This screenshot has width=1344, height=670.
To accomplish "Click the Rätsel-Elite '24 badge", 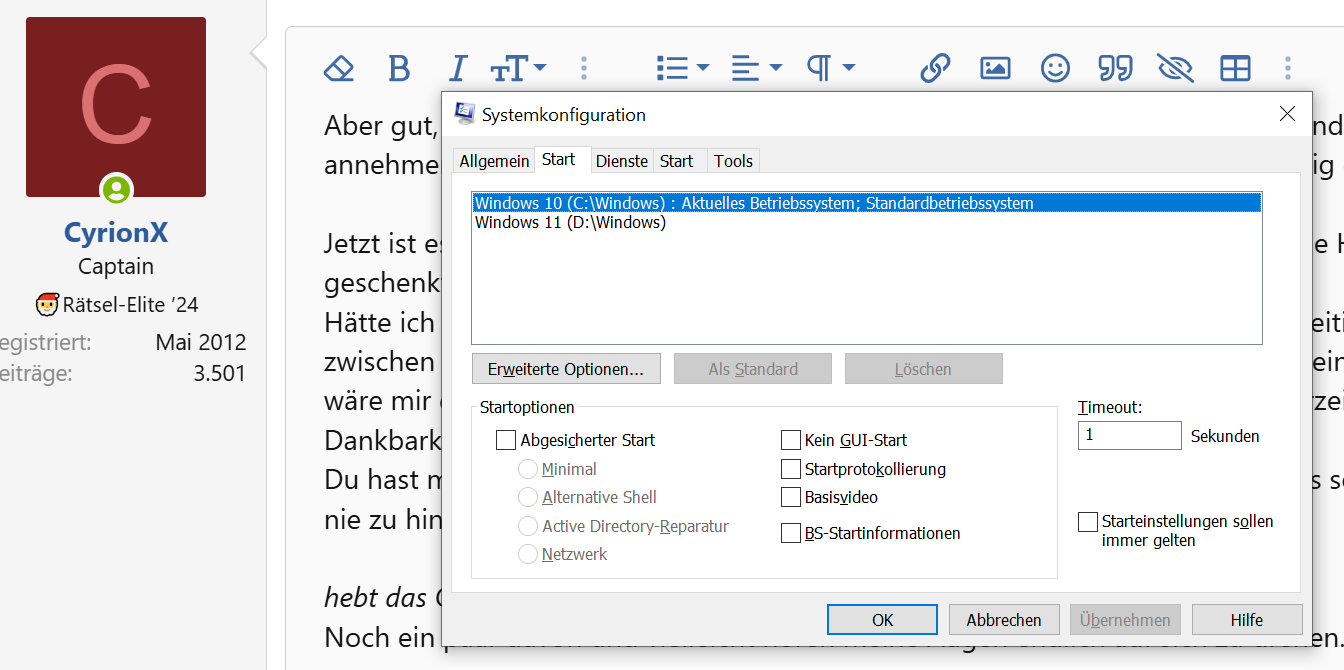I will (x=116, y=304).
